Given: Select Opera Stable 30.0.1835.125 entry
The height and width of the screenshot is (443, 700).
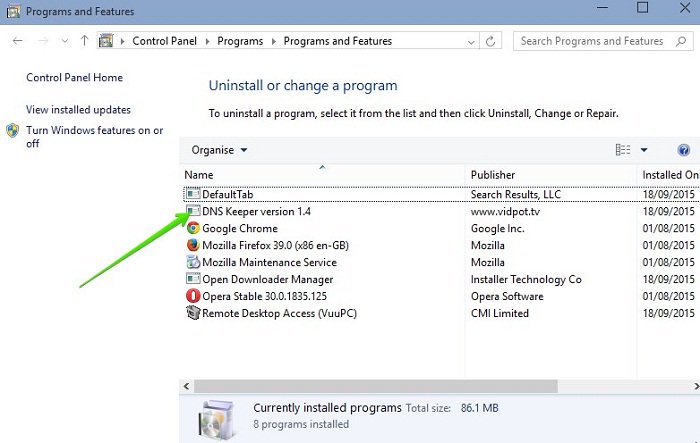Looking at the screenshot, I should [264, 296].
